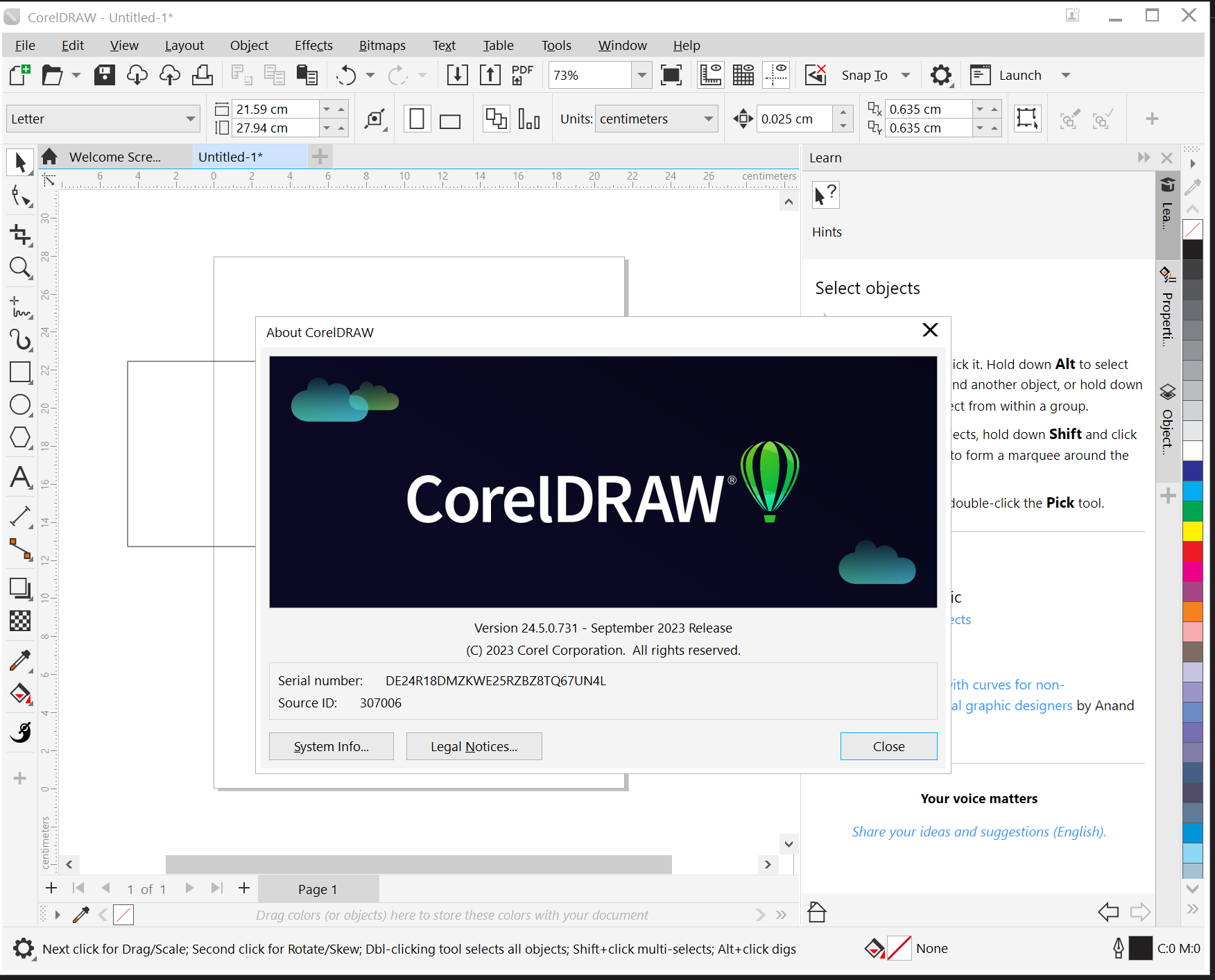Select the Color Eyedropper tool

click(x=20, y=661)
